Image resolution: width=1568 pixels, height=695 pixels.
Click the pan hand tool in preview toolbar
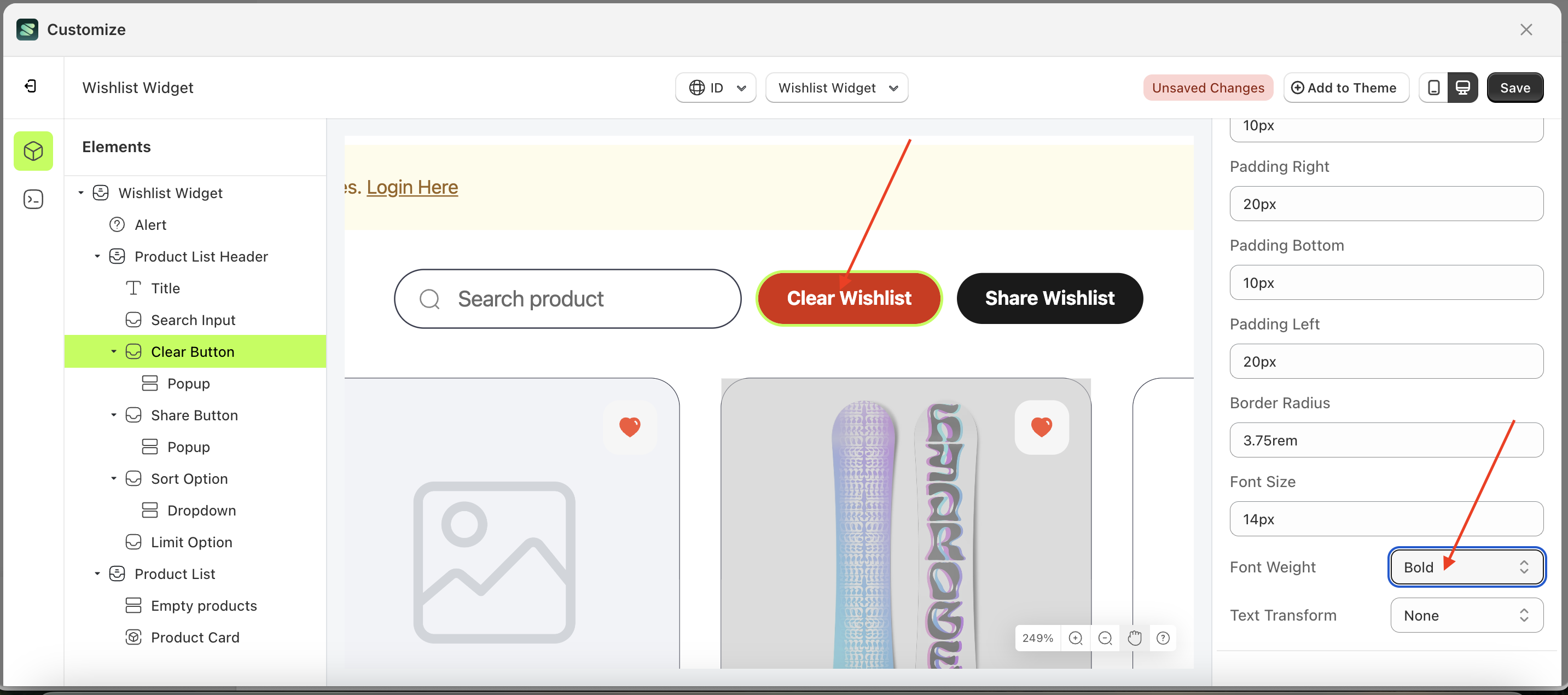point(1135,638)
